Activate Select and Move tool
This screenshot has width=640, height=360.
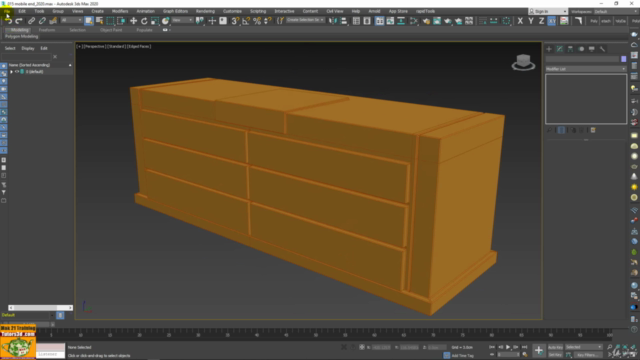pyautogui.click(x=133, y=21)
